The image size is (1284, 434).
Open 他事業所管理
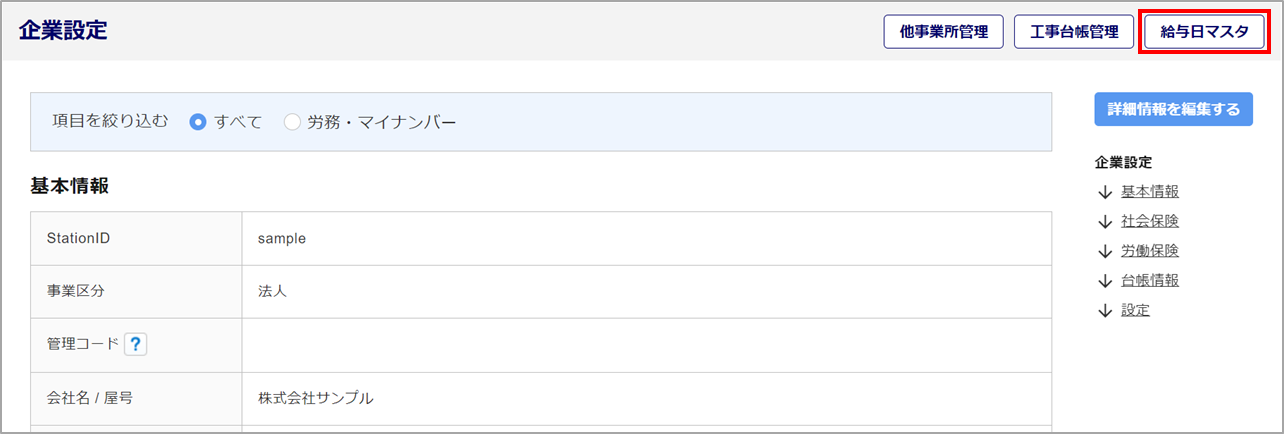click(x=944, y=31)
